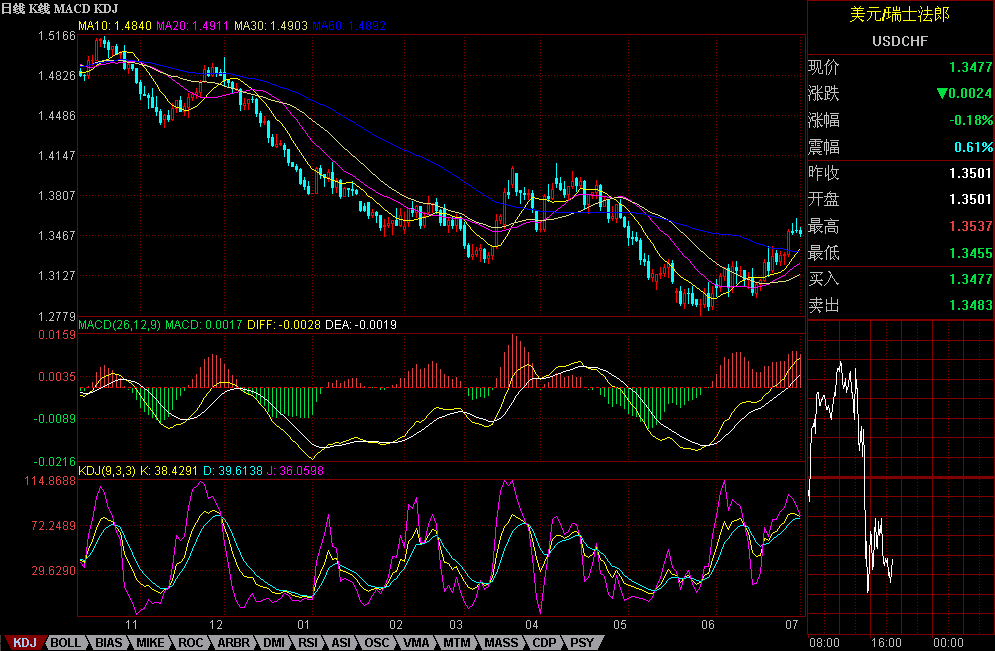Choose the OSC indicator tab
995x651 pixels.
pyautogui.click(x=377, y=643)
